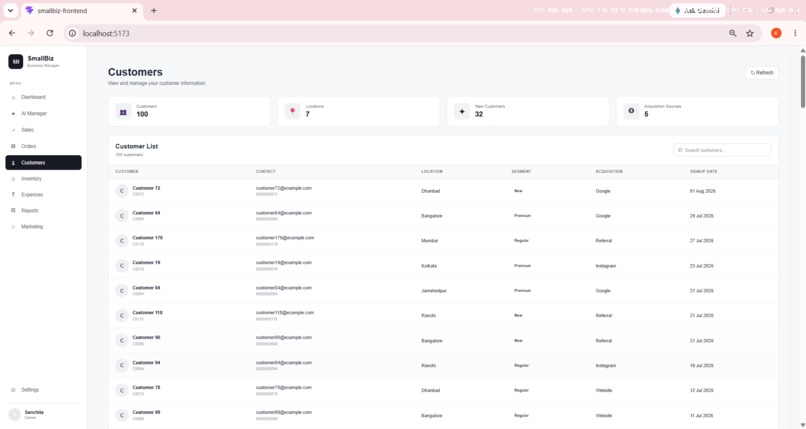This screenshot has width=806, height=429.
Task: Open the Chrome three-dot menu
Action: coord(795,33)
